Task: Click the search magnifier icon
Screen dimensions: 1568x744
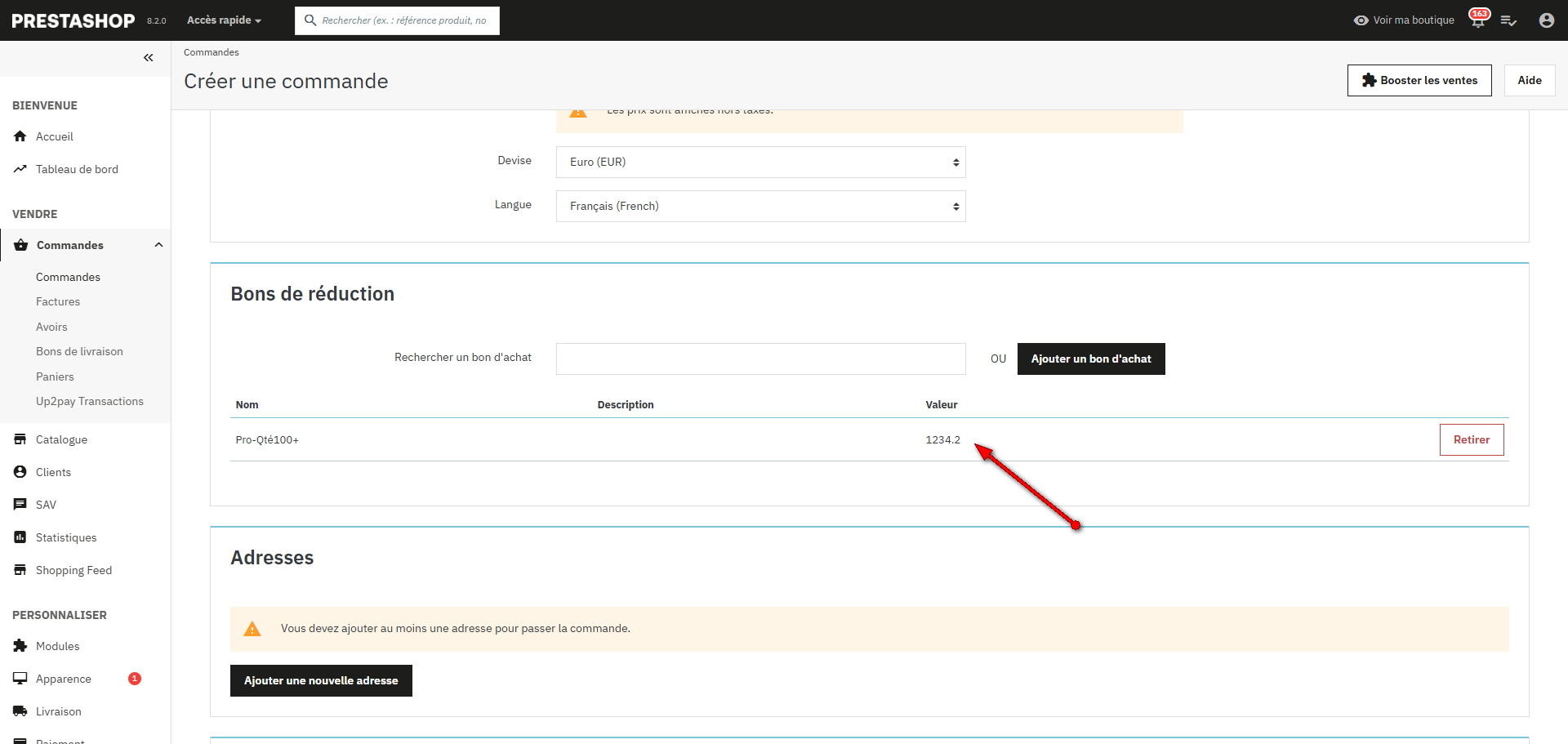Action: (310, 20)
